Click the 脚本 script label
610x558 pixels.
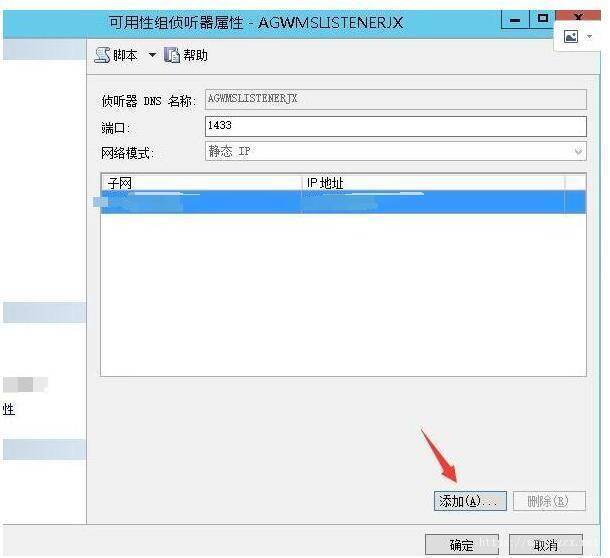[125, 55]
